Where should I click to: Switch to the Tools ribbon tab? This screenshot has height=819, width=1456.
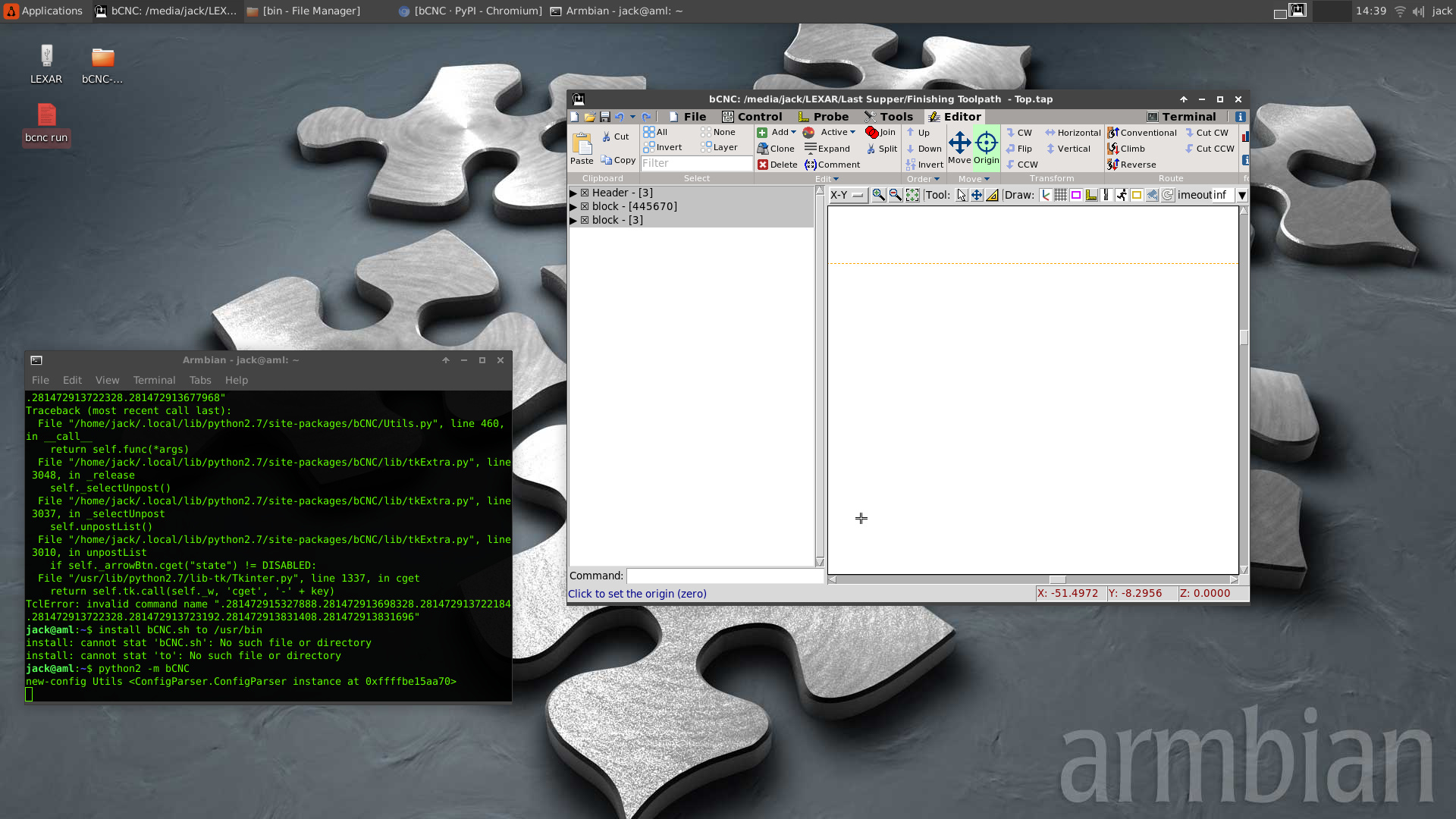tap(889, 117)
